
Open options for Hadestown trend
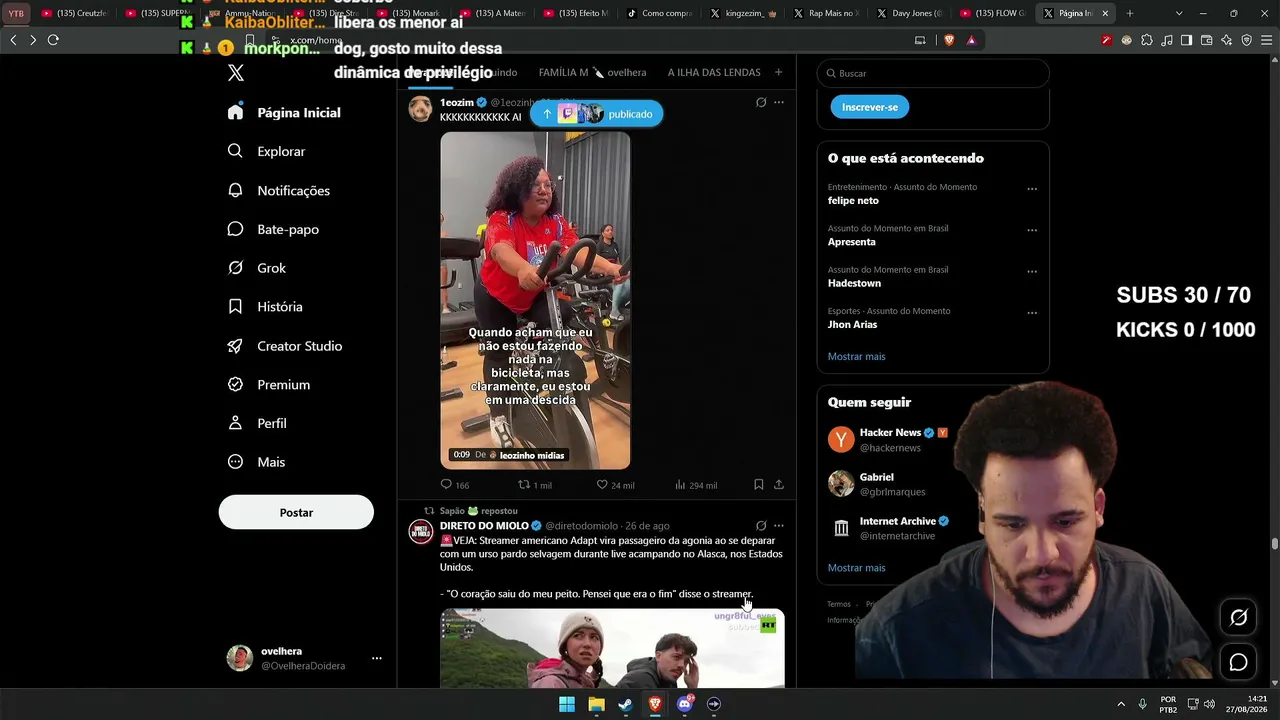pos(1032,272)
